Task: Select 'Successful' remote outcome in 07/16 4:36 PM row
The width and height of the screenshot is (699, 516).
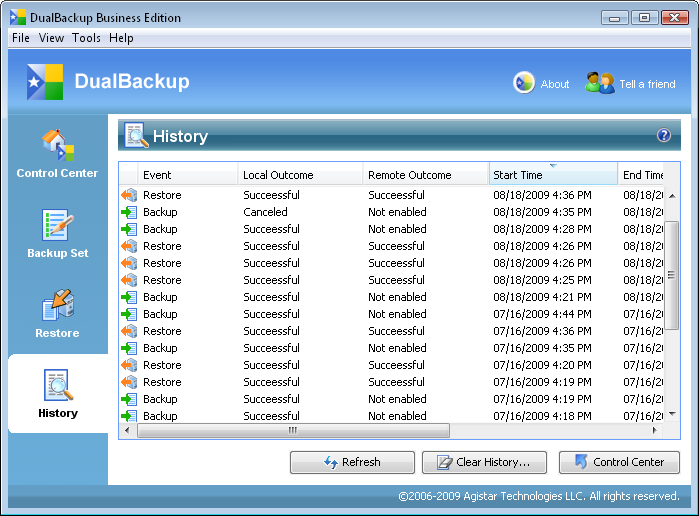Action: pos(396,331)
